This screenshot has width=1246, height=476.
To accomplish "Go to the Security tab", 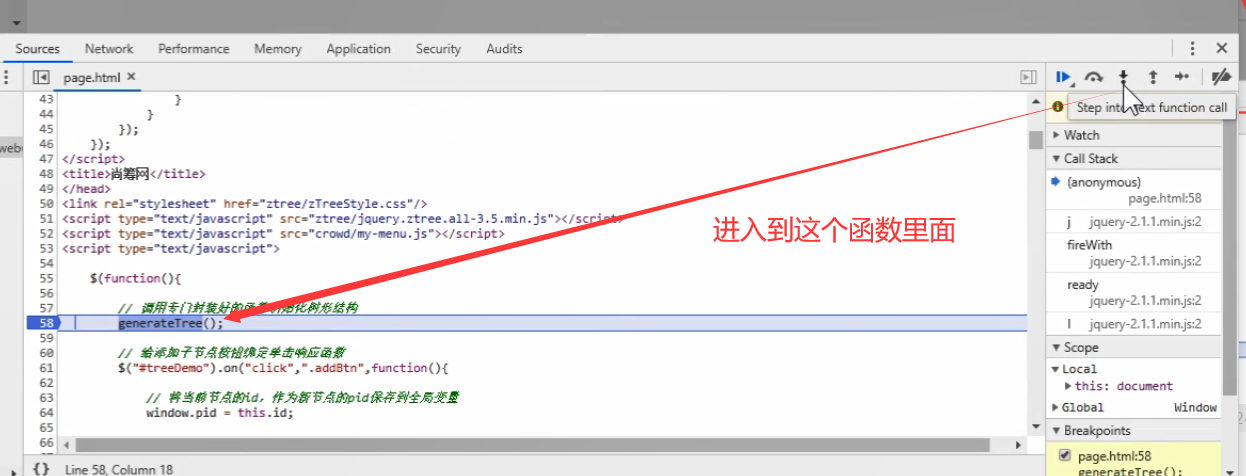I will (438, 48).
